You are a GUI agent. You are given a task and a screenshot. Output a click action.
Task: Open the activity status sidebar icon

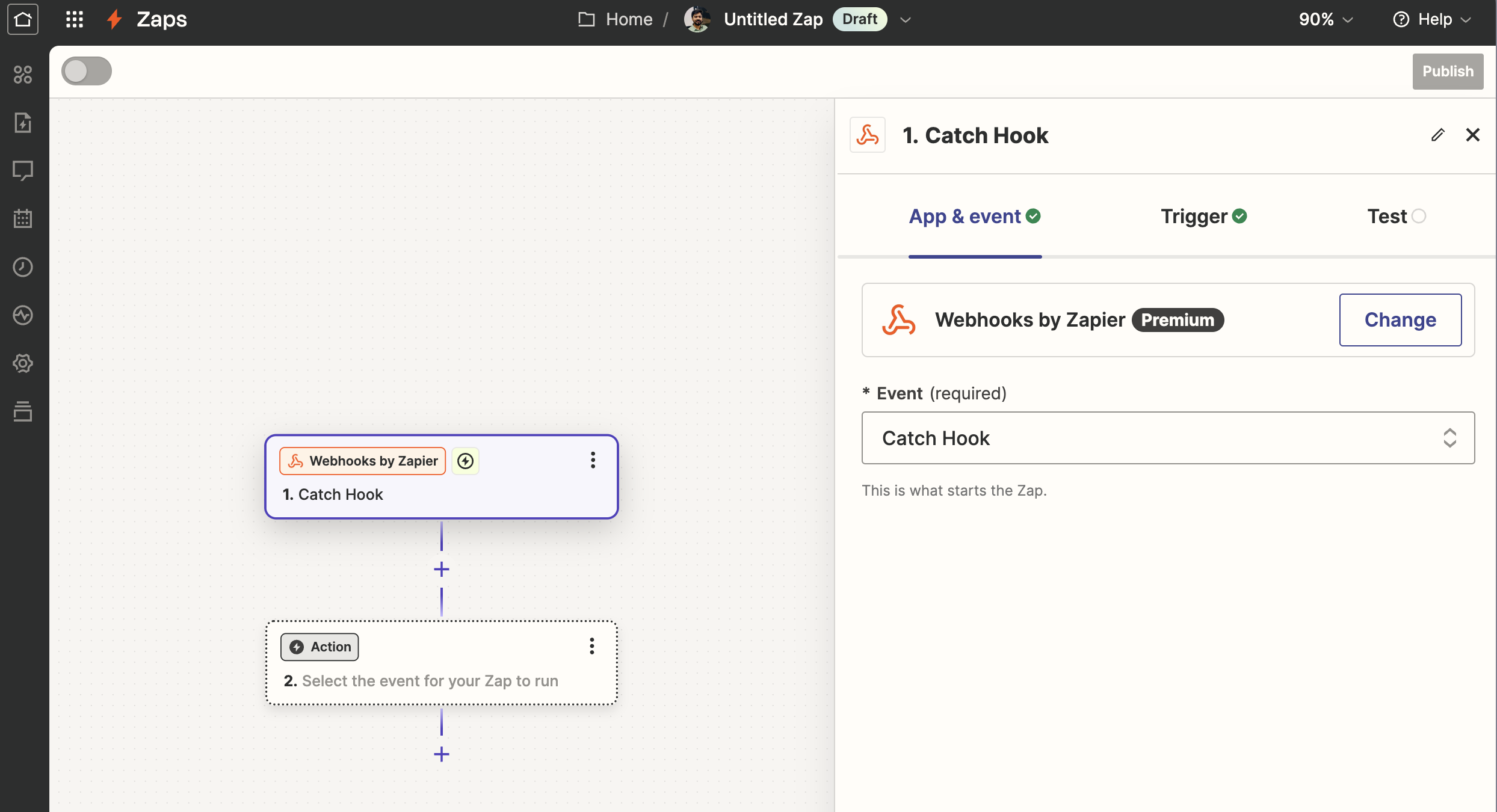pyautogui.click(x=23, y=315)
